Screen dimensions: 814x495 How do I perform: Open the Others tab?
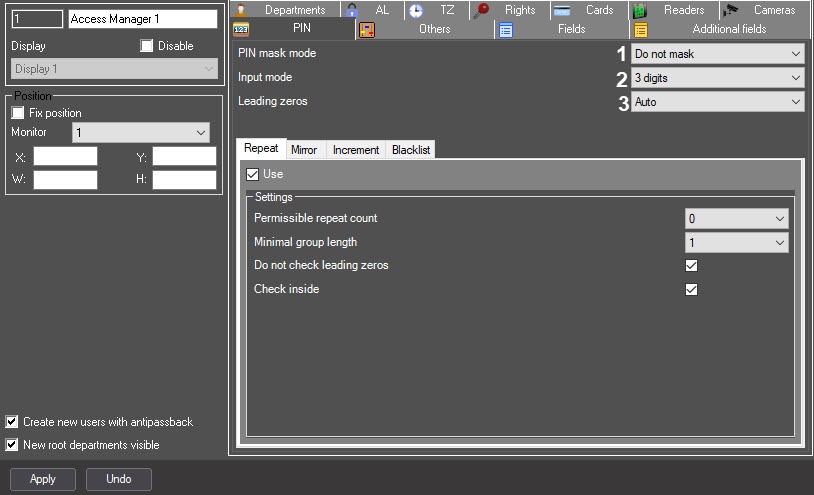coord(425,30)
